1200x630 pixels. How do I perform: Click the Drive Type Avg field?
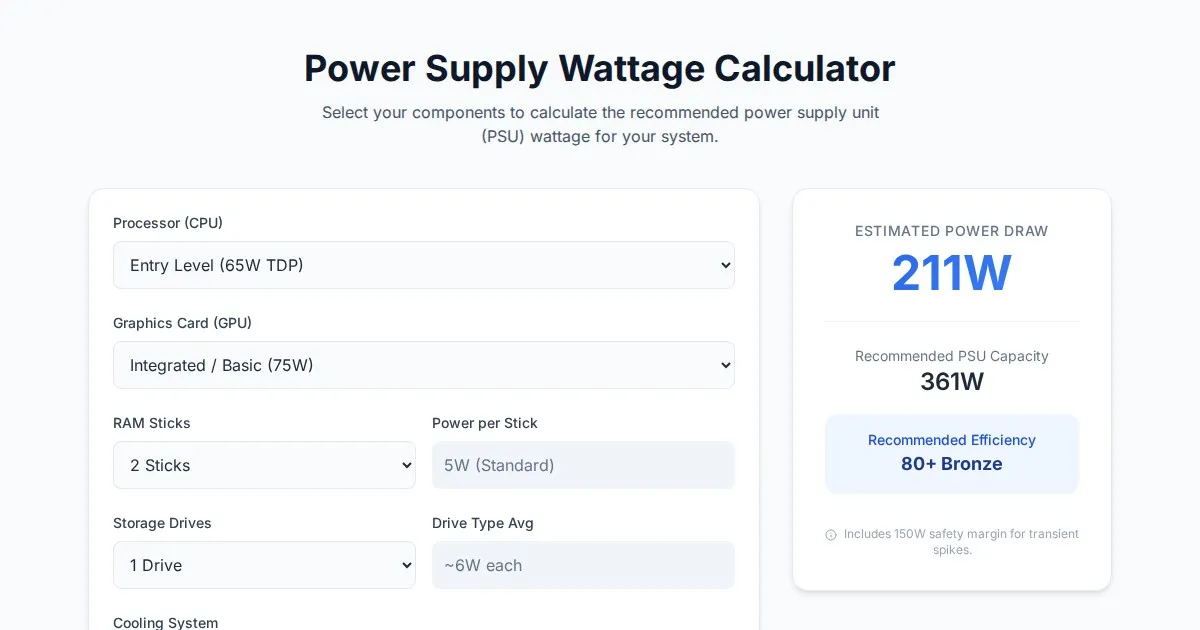coord(583,565)
